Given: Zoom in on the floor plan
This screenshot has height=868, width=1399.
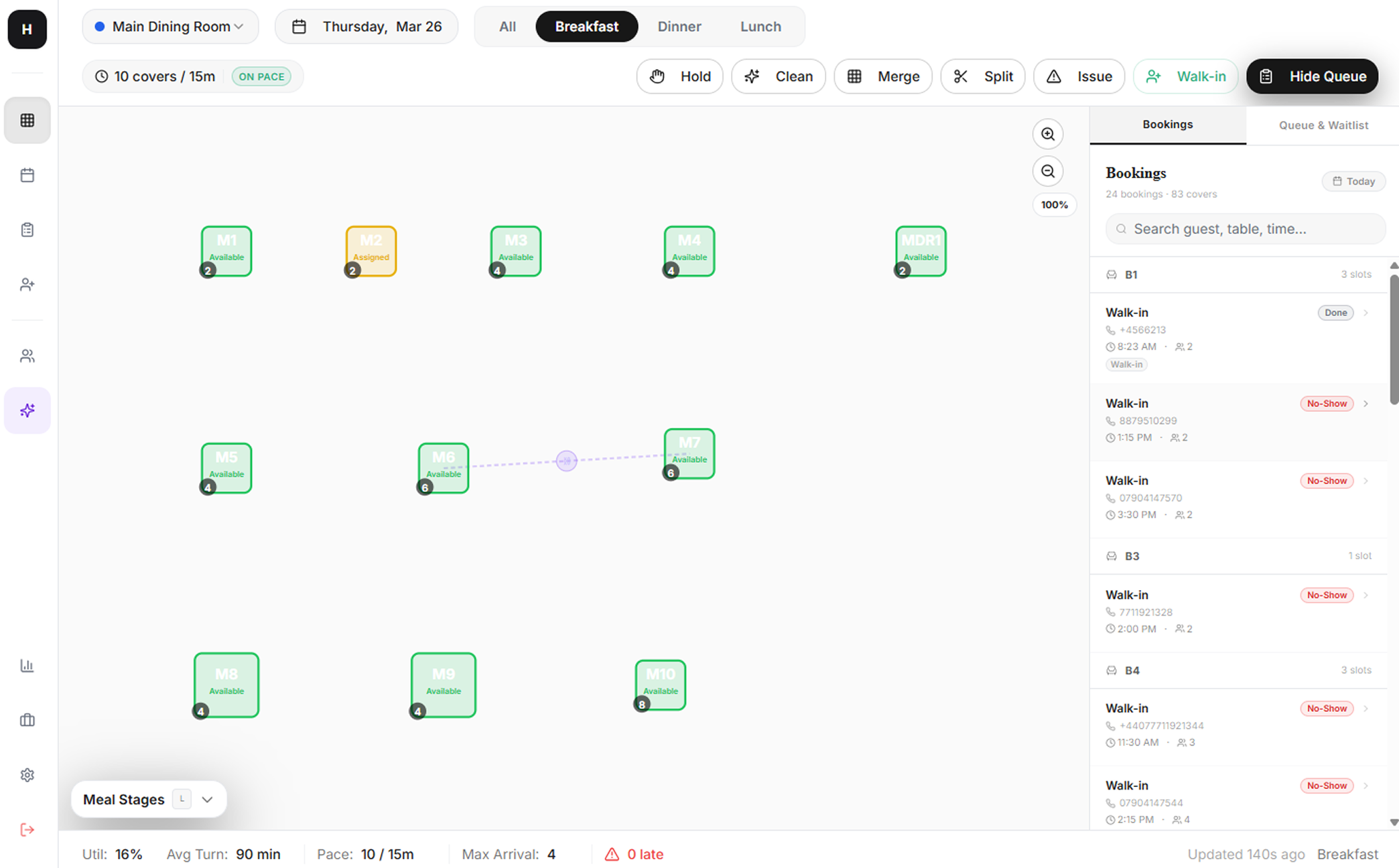Looking at the screenshot, I should (1048, 134).
